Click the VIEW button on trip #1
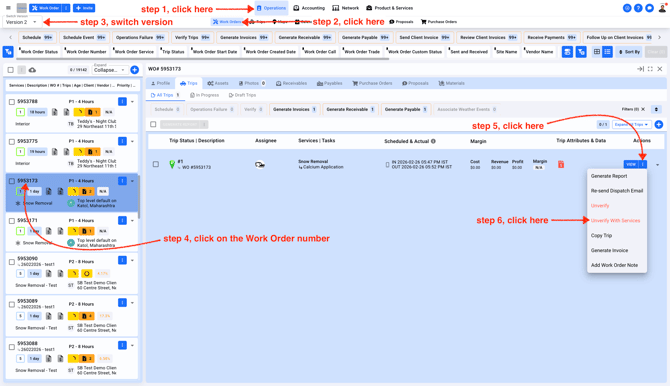 coord(631,164)
